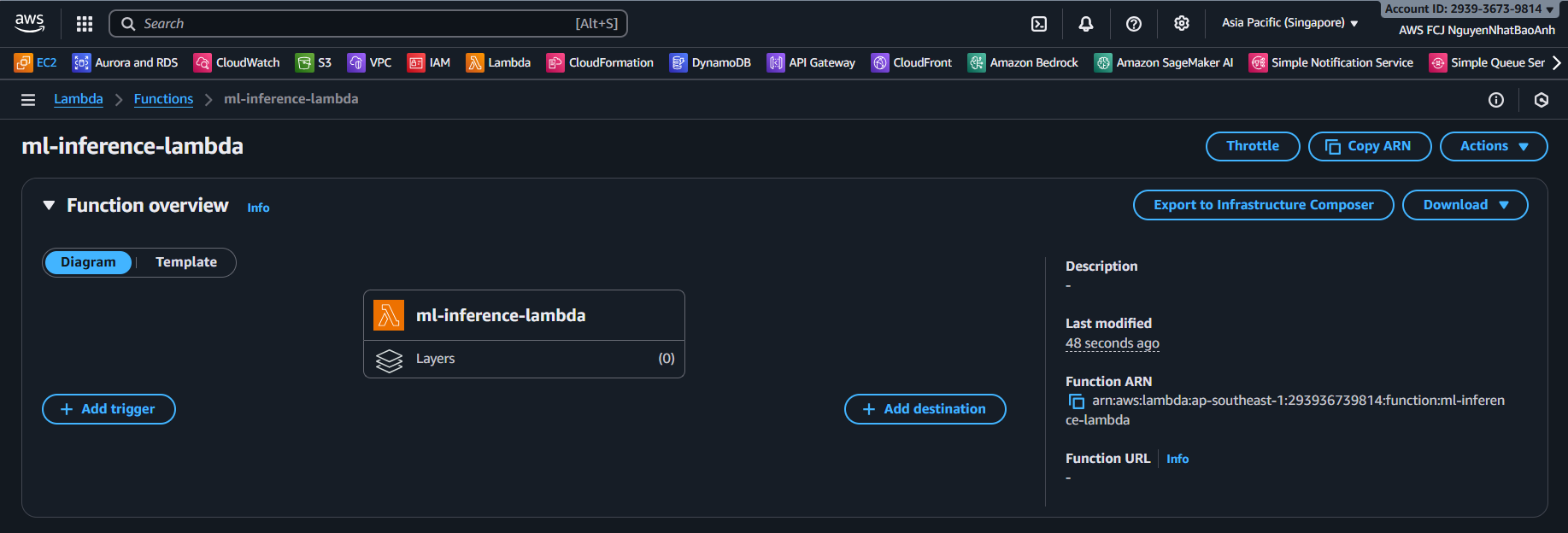Open the help question mark icon
The width and height of the screenshot is (1568, 533).
1134,24
